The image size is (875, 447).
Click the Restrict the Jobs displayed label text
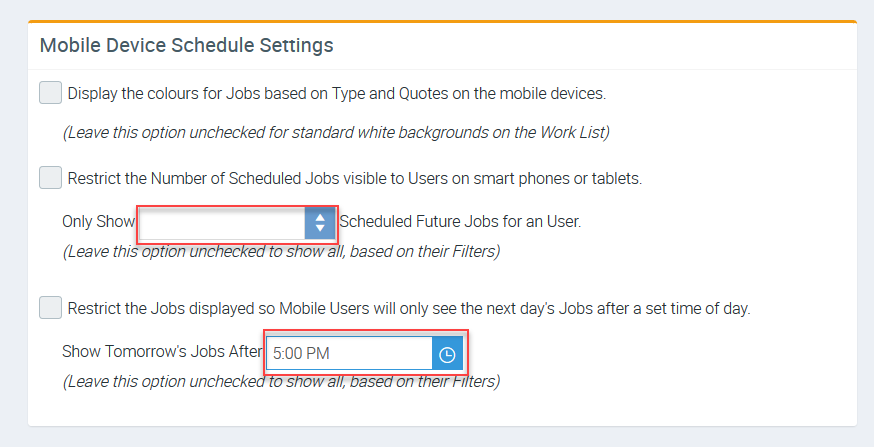click(408, 308)
